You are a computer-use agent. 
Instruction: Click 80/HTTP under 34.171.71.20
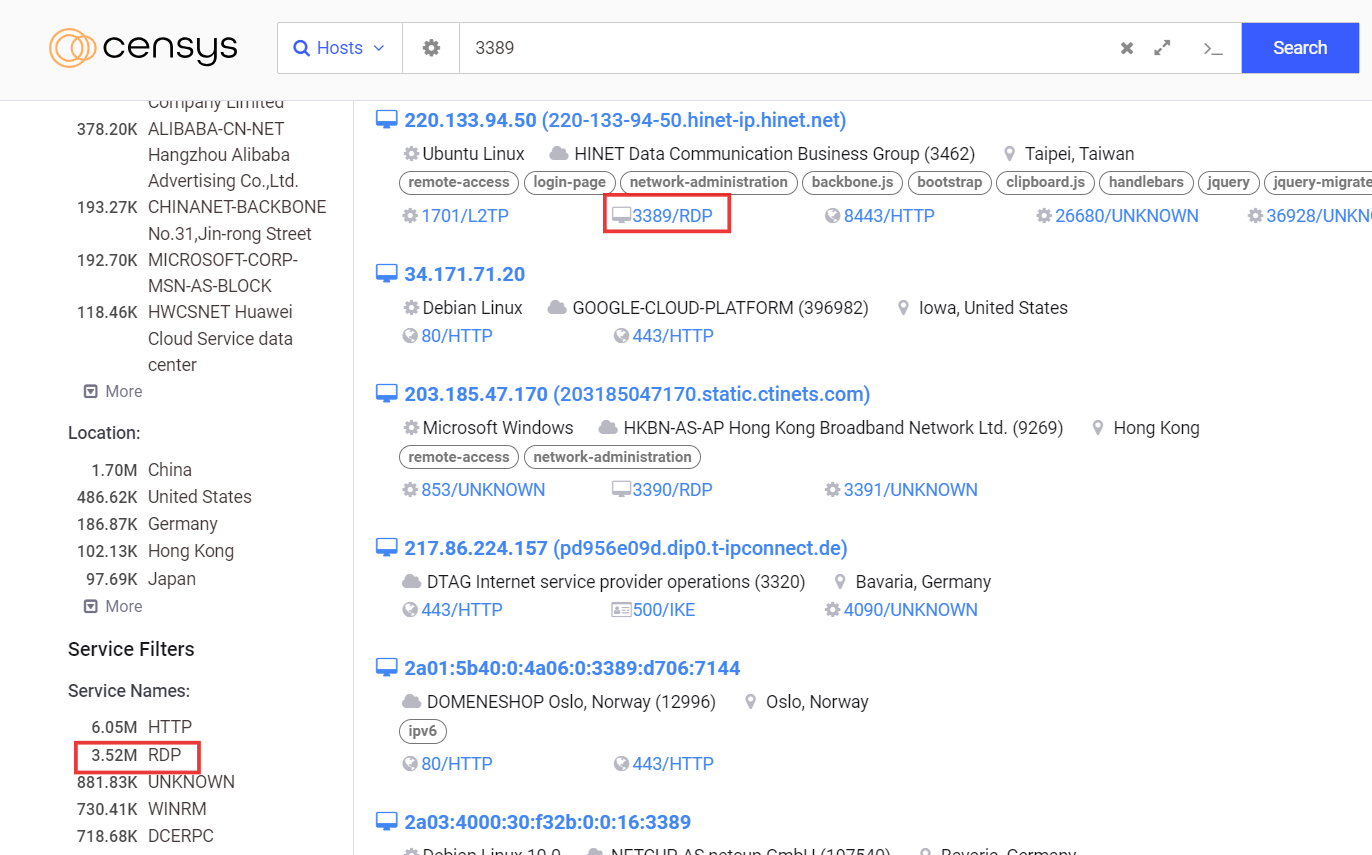coord(456,336)
